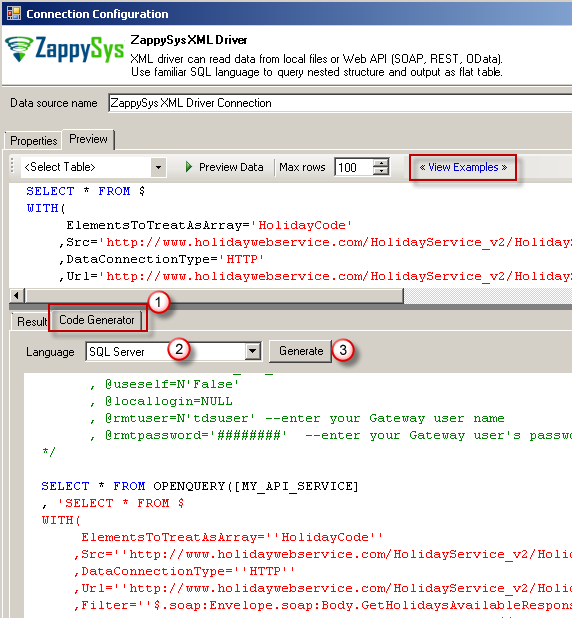This screenshot has height=618, width=572.
Task: Edit the Data source name field
Action: coord(340,103)
